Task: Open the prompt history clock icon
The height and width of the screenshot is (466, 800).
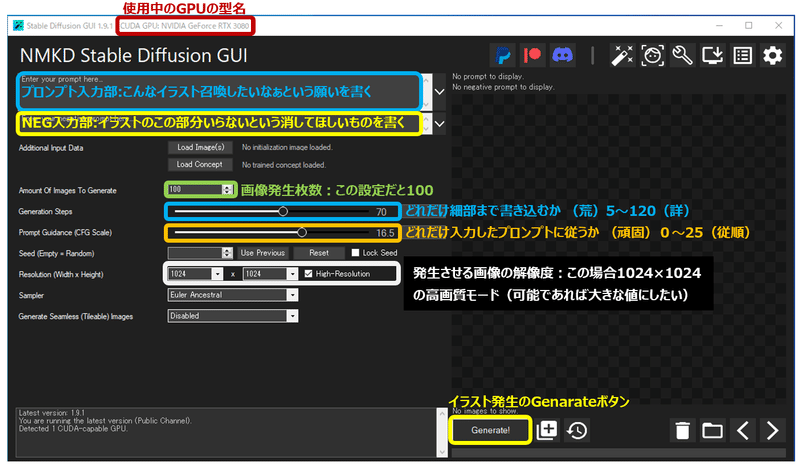Action: point(577,430)
